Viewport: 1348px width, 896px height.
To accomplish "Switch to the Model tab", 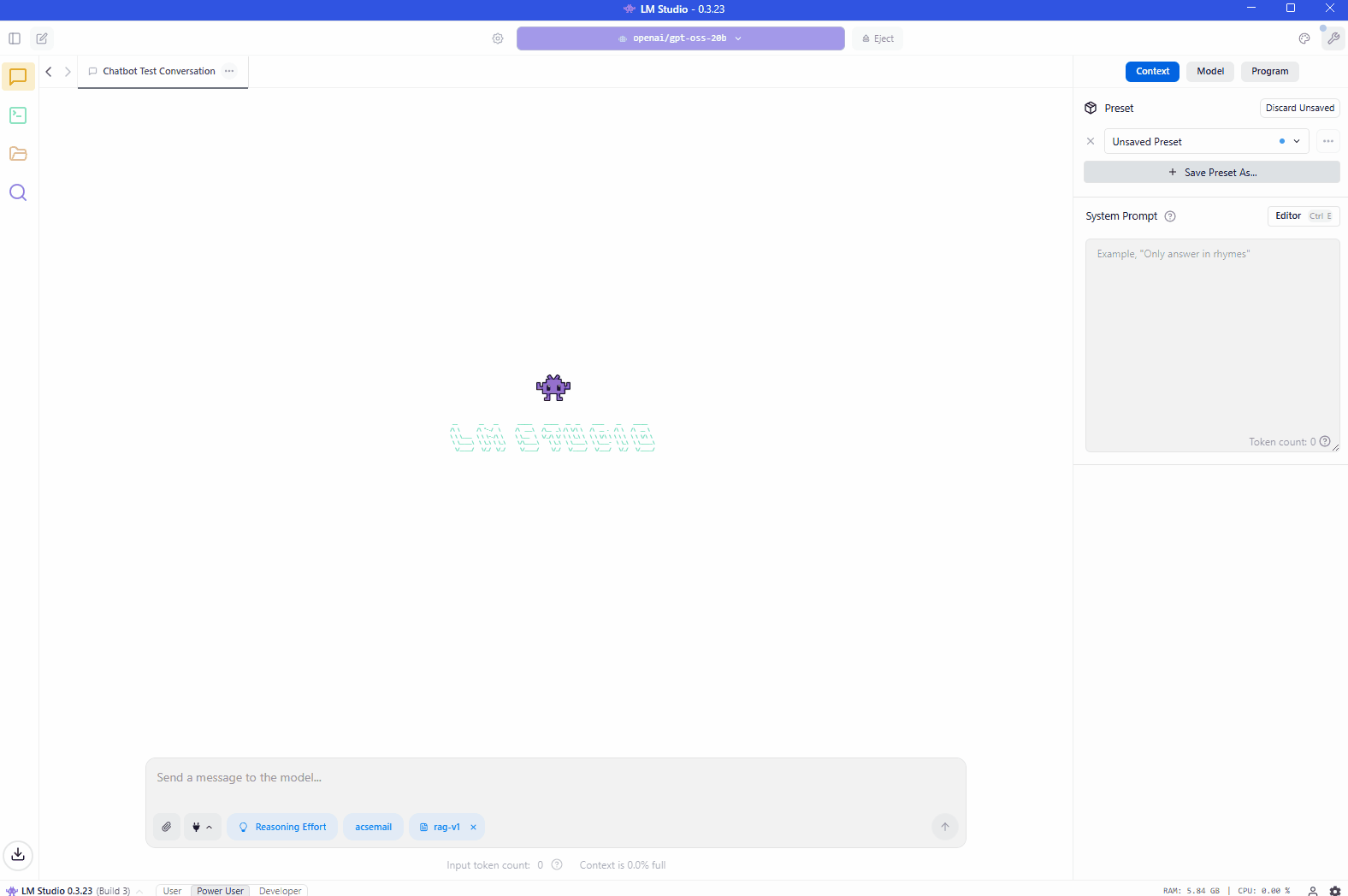I will tap(1210, 71).
